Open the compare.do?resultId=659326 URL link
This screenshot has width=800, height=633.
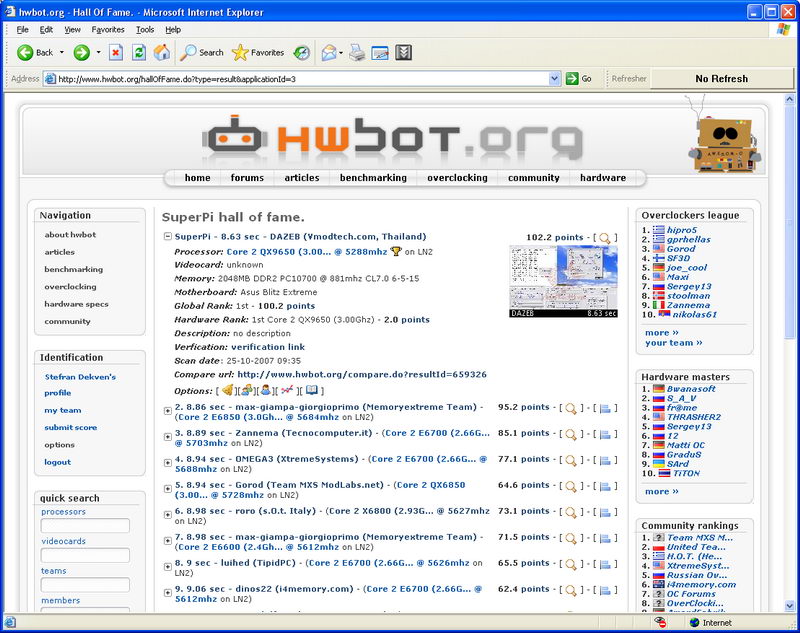362,374
